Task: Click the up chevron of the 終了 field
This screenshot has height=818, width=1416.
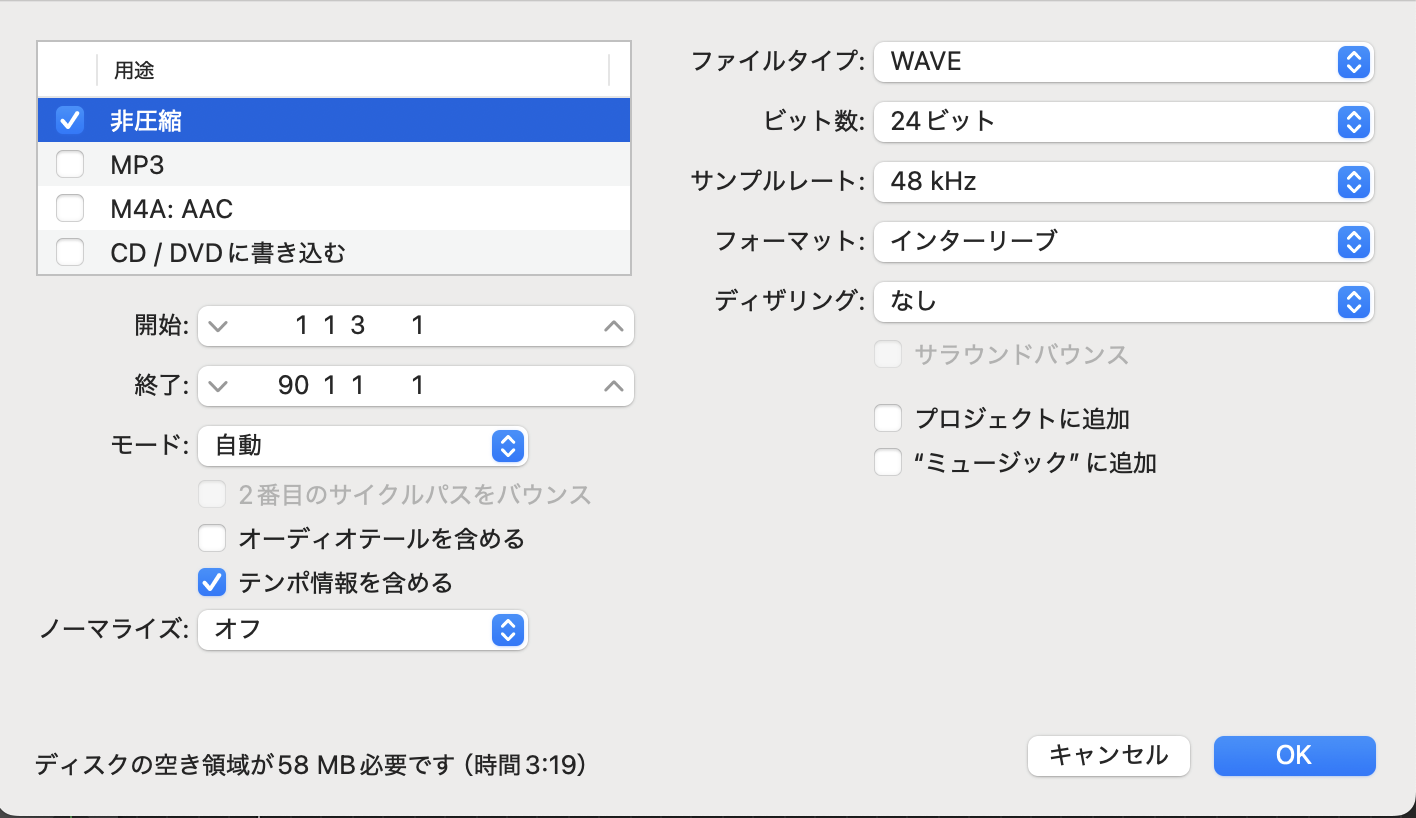Action: click(x=614, y=386)
